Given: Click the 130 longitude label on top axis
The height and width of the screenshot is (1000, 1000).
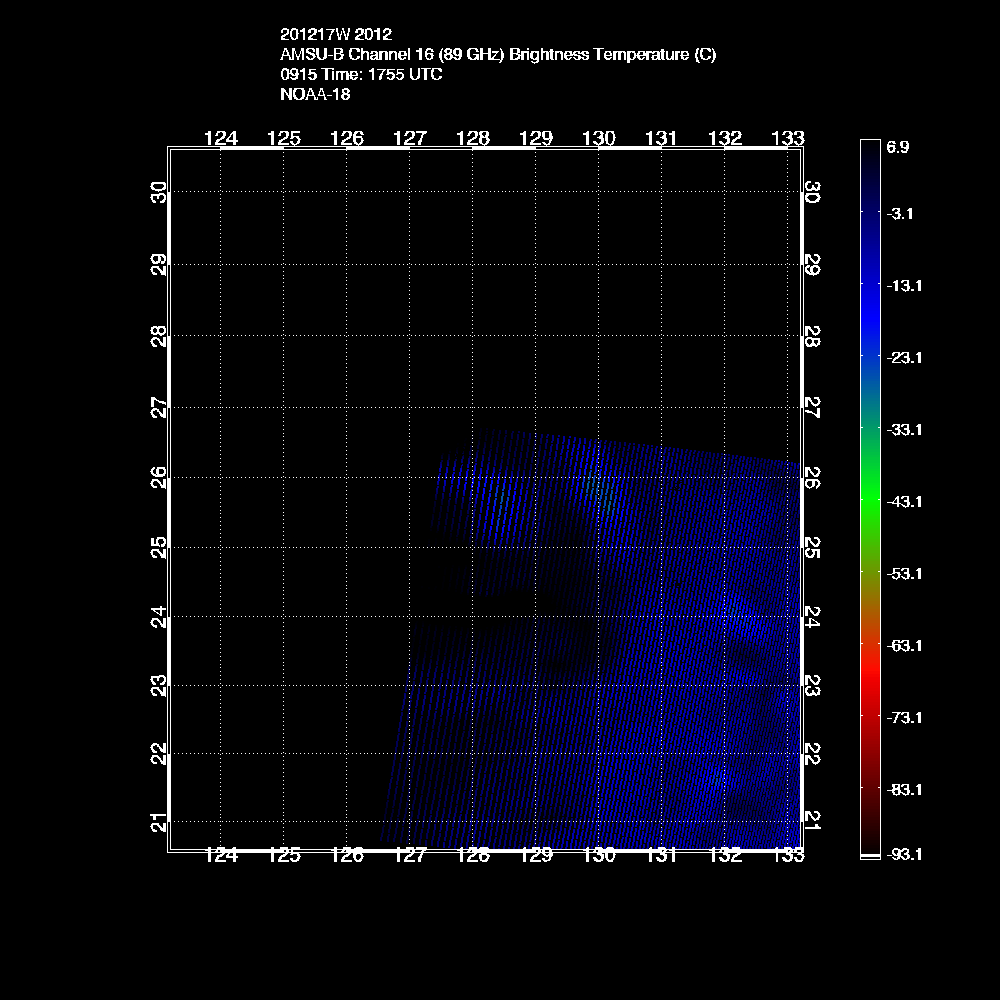Looking at the screenshot, I should tap(599, 138).
